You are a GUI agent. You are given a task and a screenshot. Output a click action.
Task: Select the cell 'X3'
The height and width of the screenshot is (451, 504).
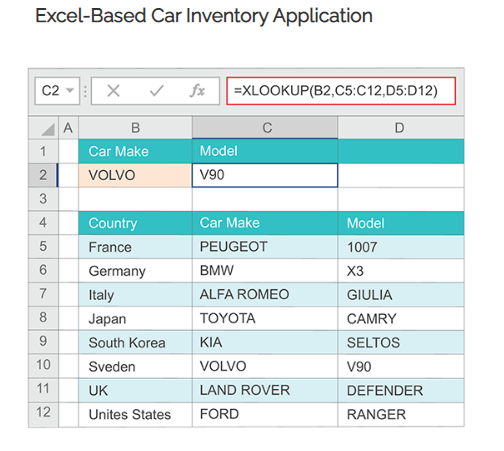401,270
